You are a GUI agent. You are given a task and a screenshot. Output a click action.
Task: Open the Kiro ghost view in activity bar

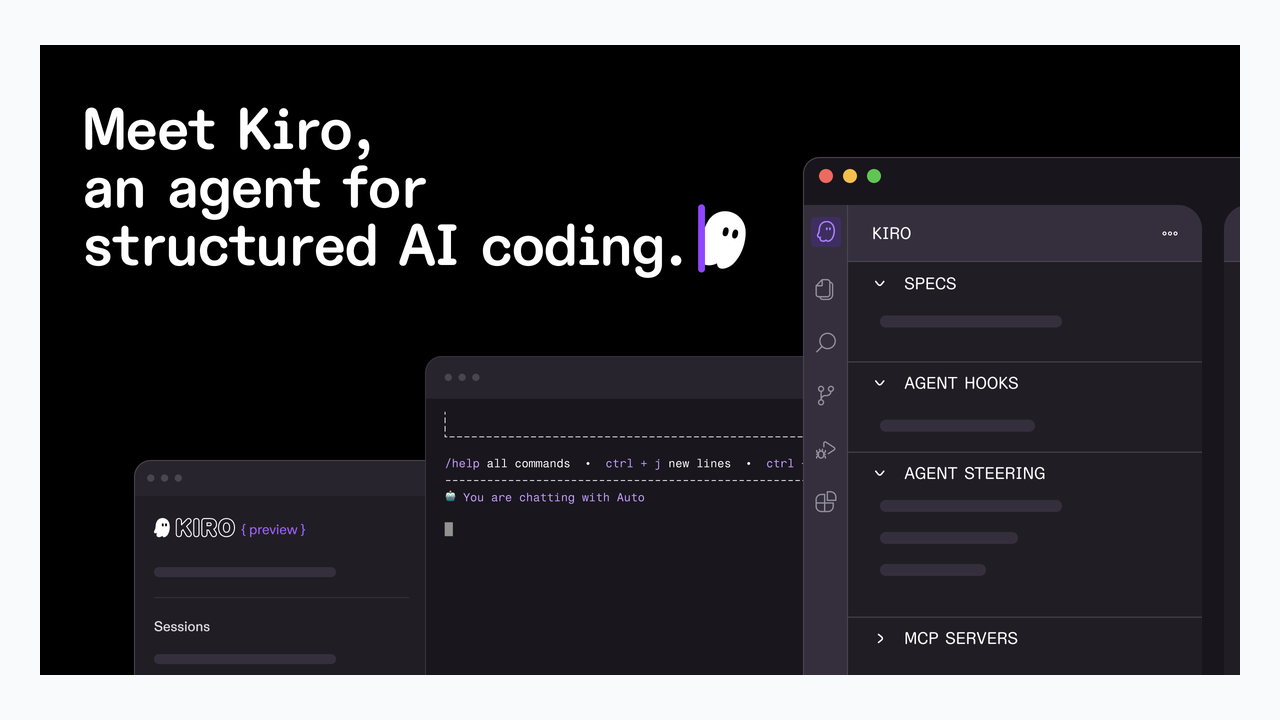click(x=826, y=232)
